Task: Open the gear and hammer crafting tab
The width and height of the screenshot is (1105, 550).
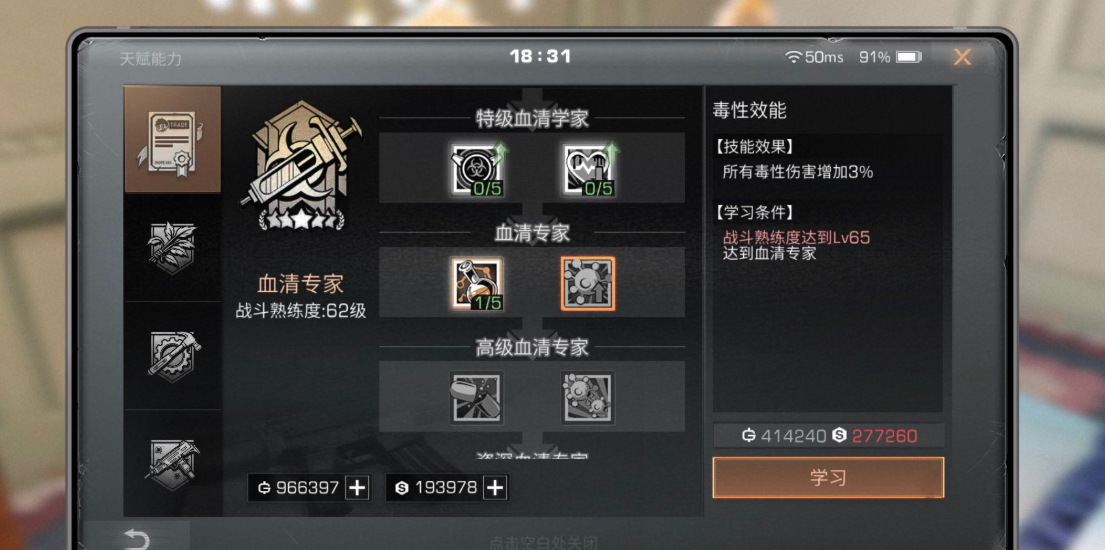Action: pyautogui.click(x=173, y=355)
